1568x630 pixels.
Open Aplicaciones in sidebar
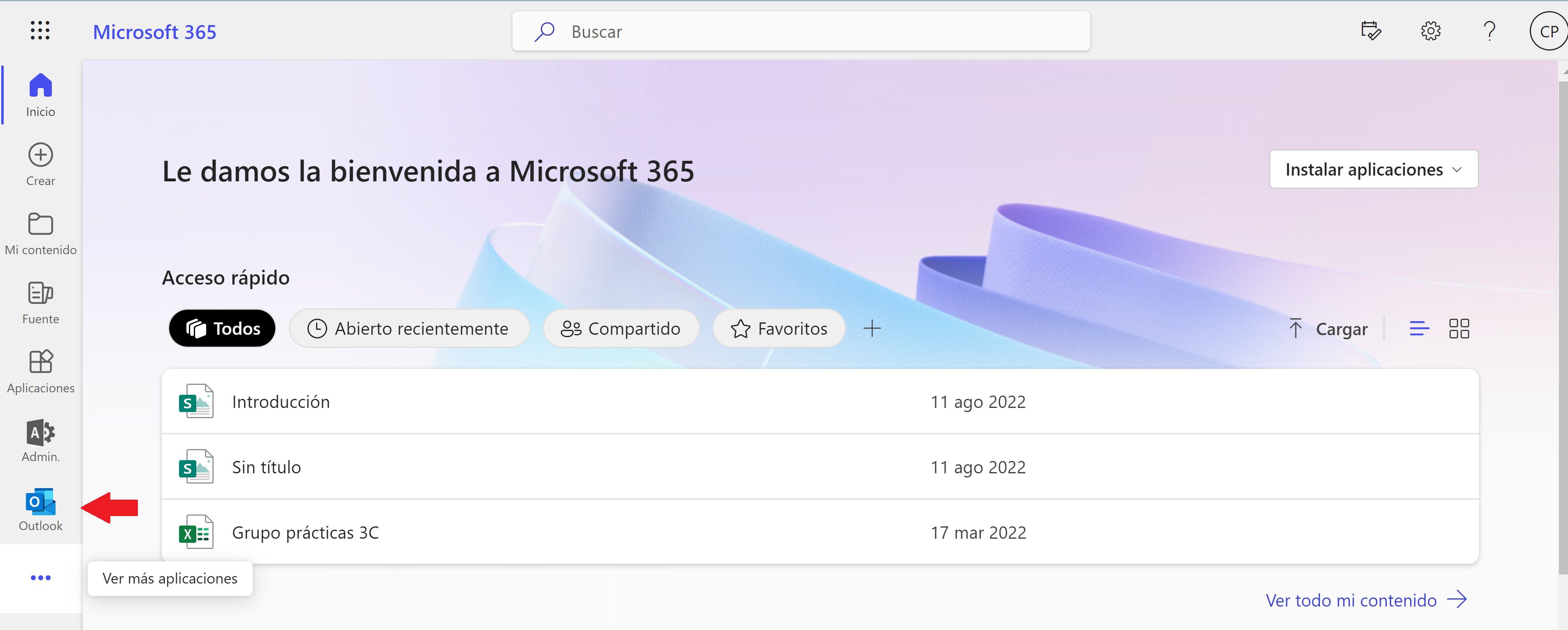(40, 371)
